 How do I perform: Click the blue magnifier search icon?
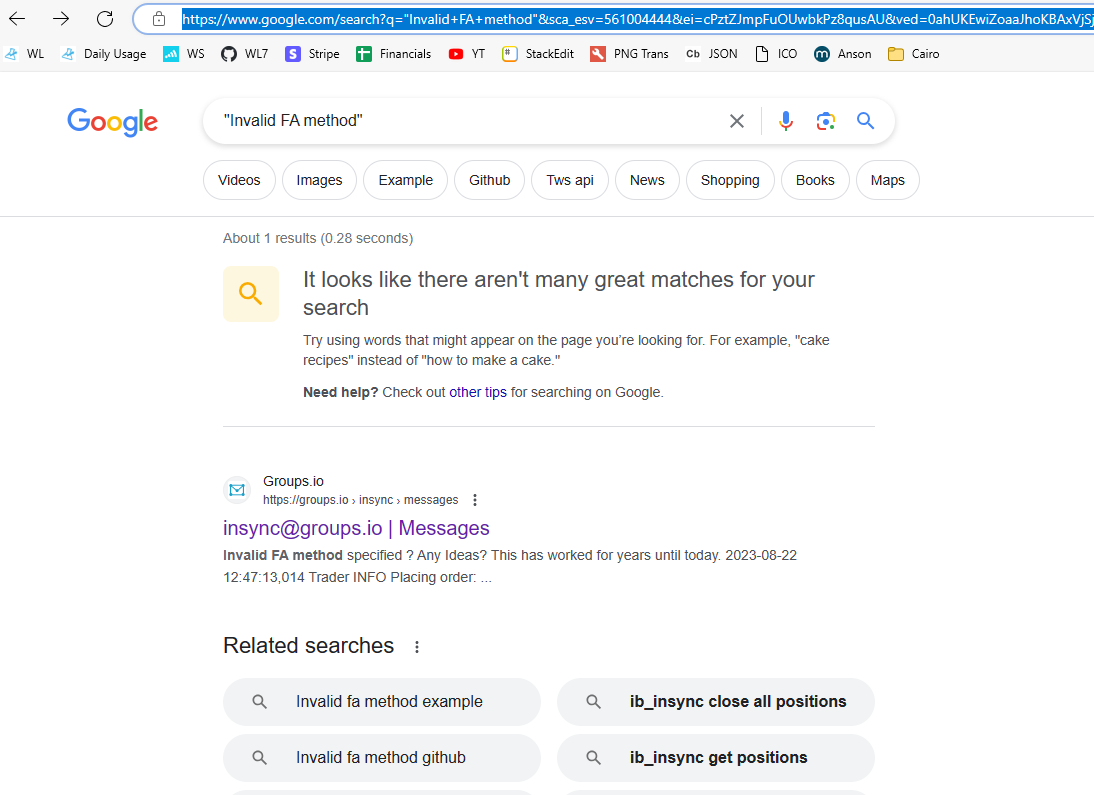tap(866, 121)
